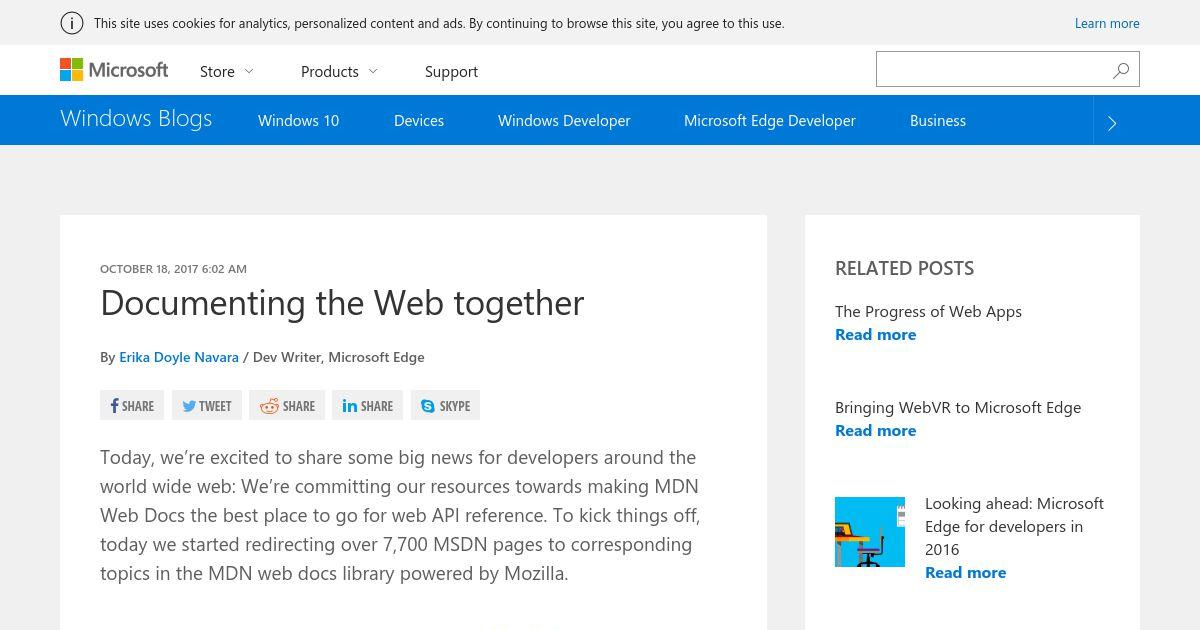Open the Looking ahead post thumbnail
The height and width of the screenshot is (630, 1200).
(870, 532)
